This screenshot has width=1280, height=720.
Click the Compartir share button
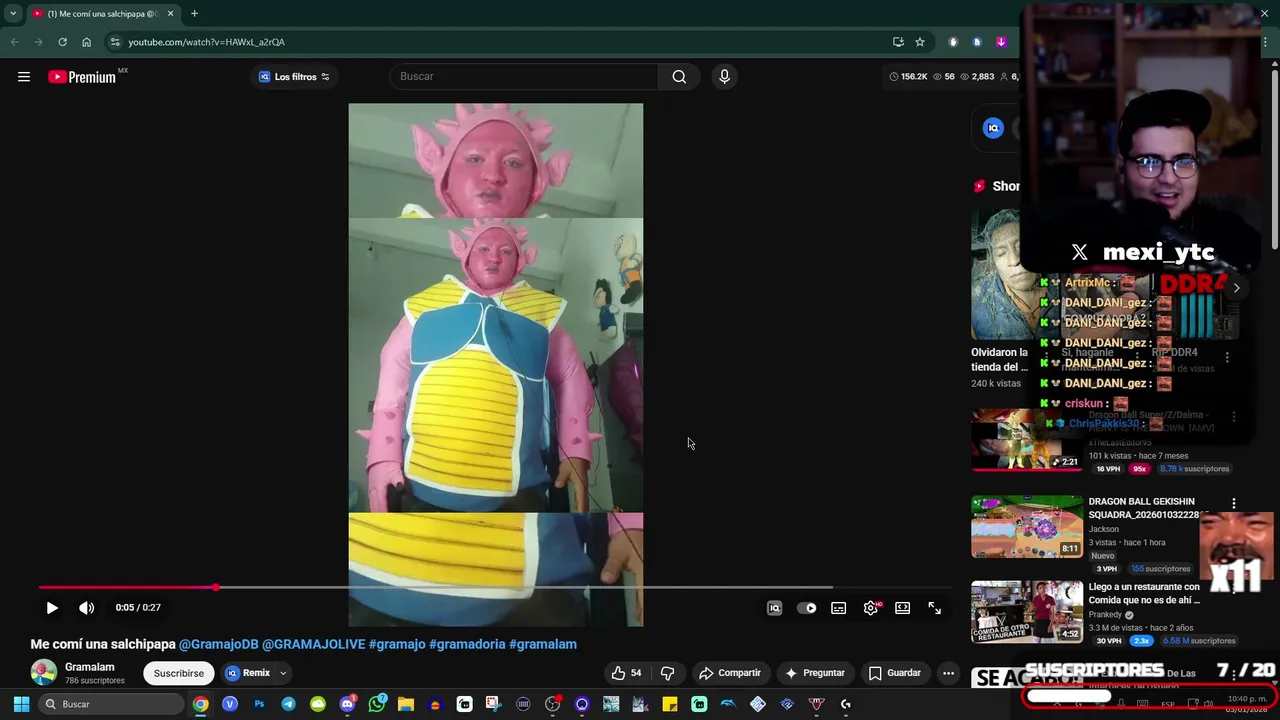coord(730,673)
